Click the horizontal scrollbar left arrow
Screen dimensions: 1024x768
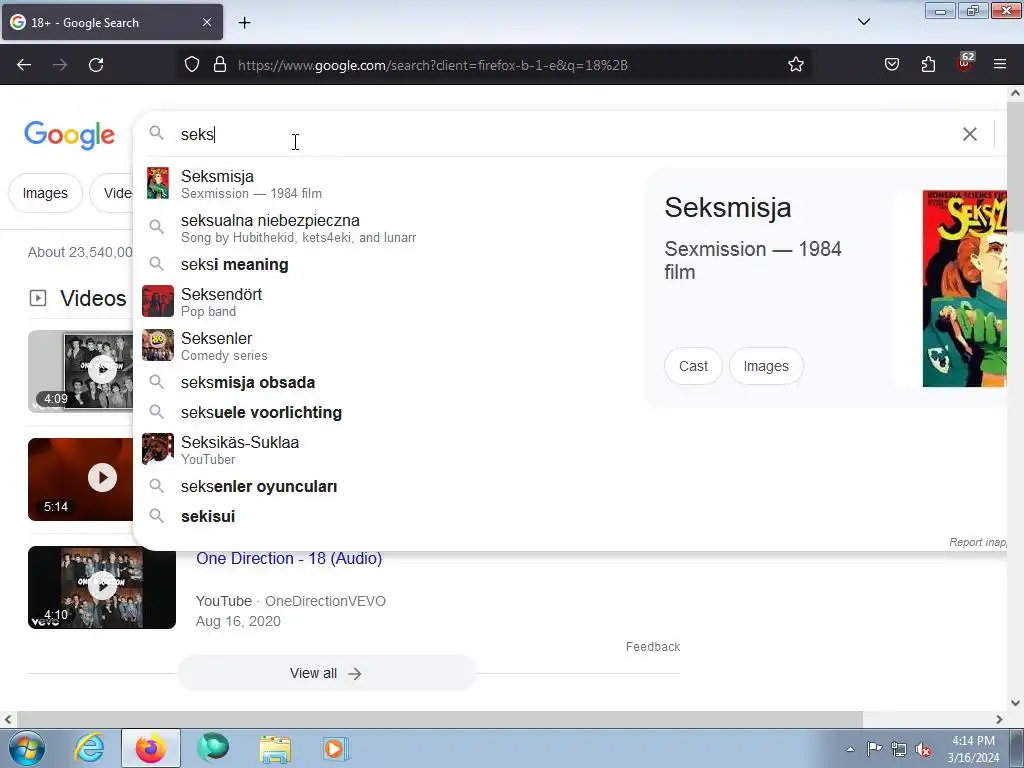pos(8,719)
